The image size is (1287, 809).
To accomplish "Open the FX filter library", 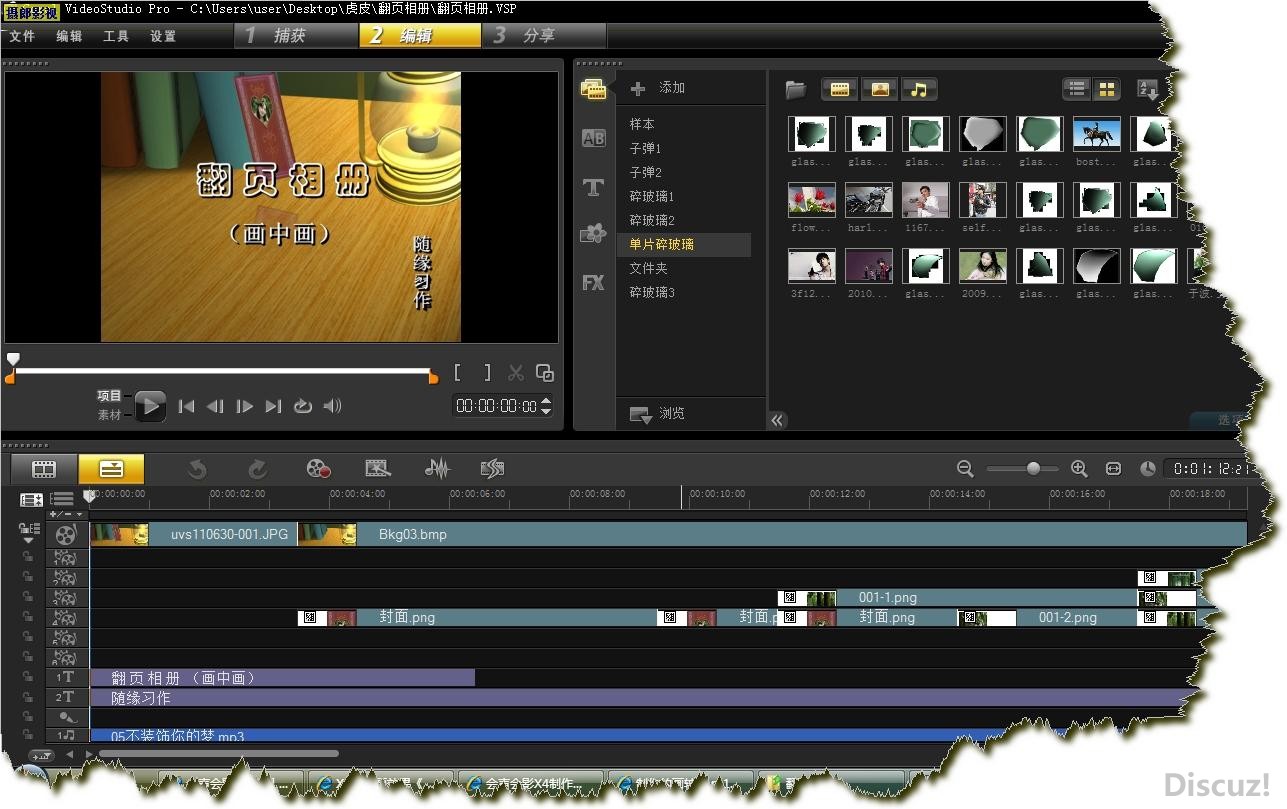I will point(593,283).
